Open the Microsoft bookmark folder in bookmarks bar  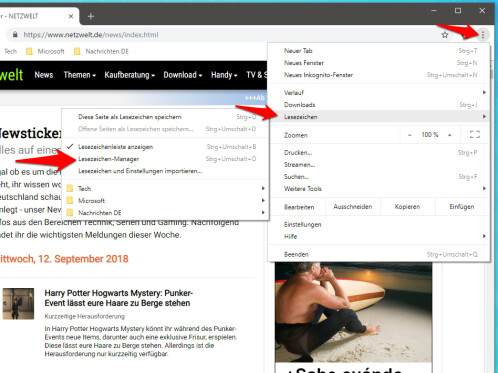[45, 51]
